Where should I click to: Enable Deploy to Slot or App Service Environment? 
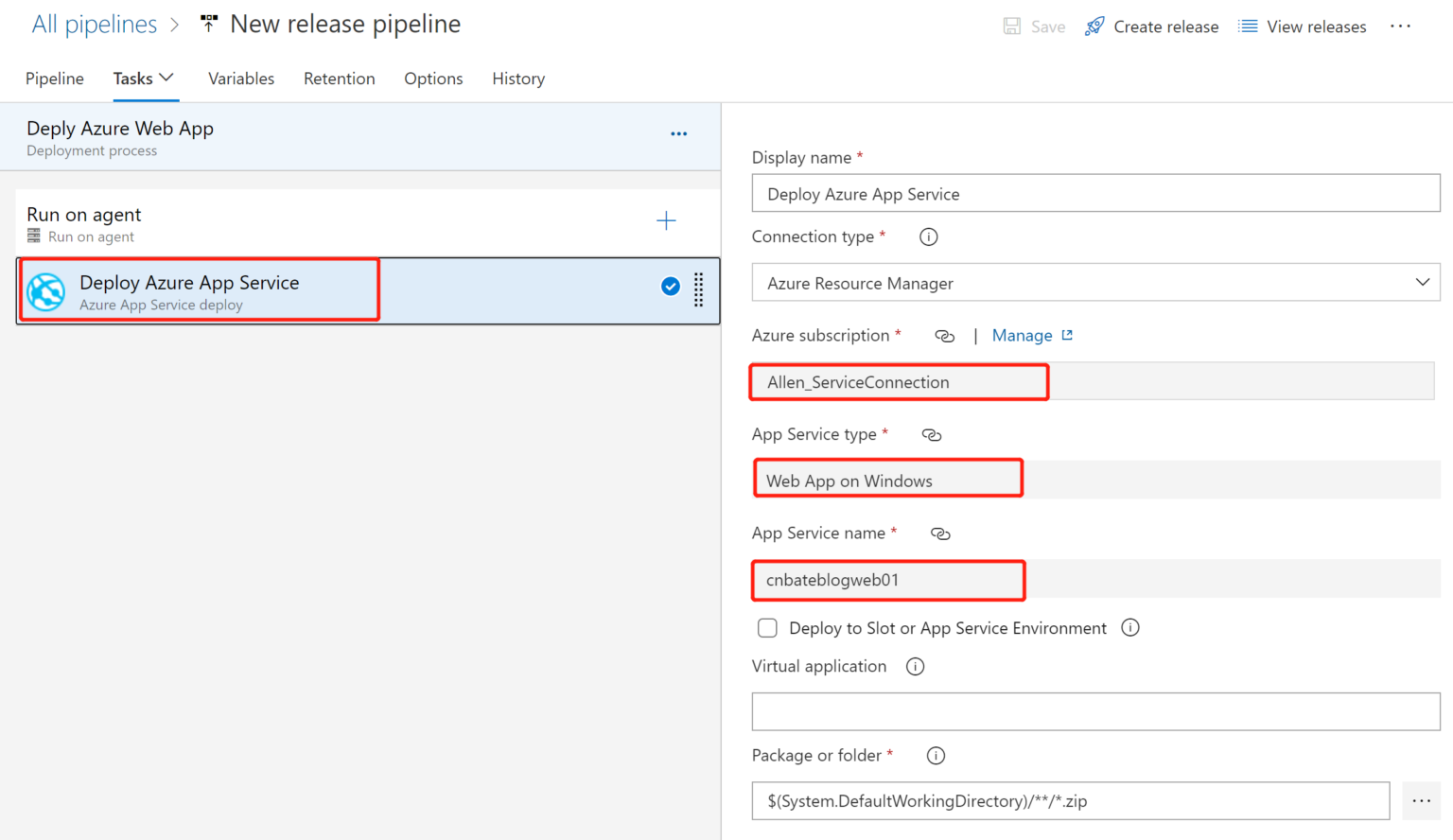(767, 628)
